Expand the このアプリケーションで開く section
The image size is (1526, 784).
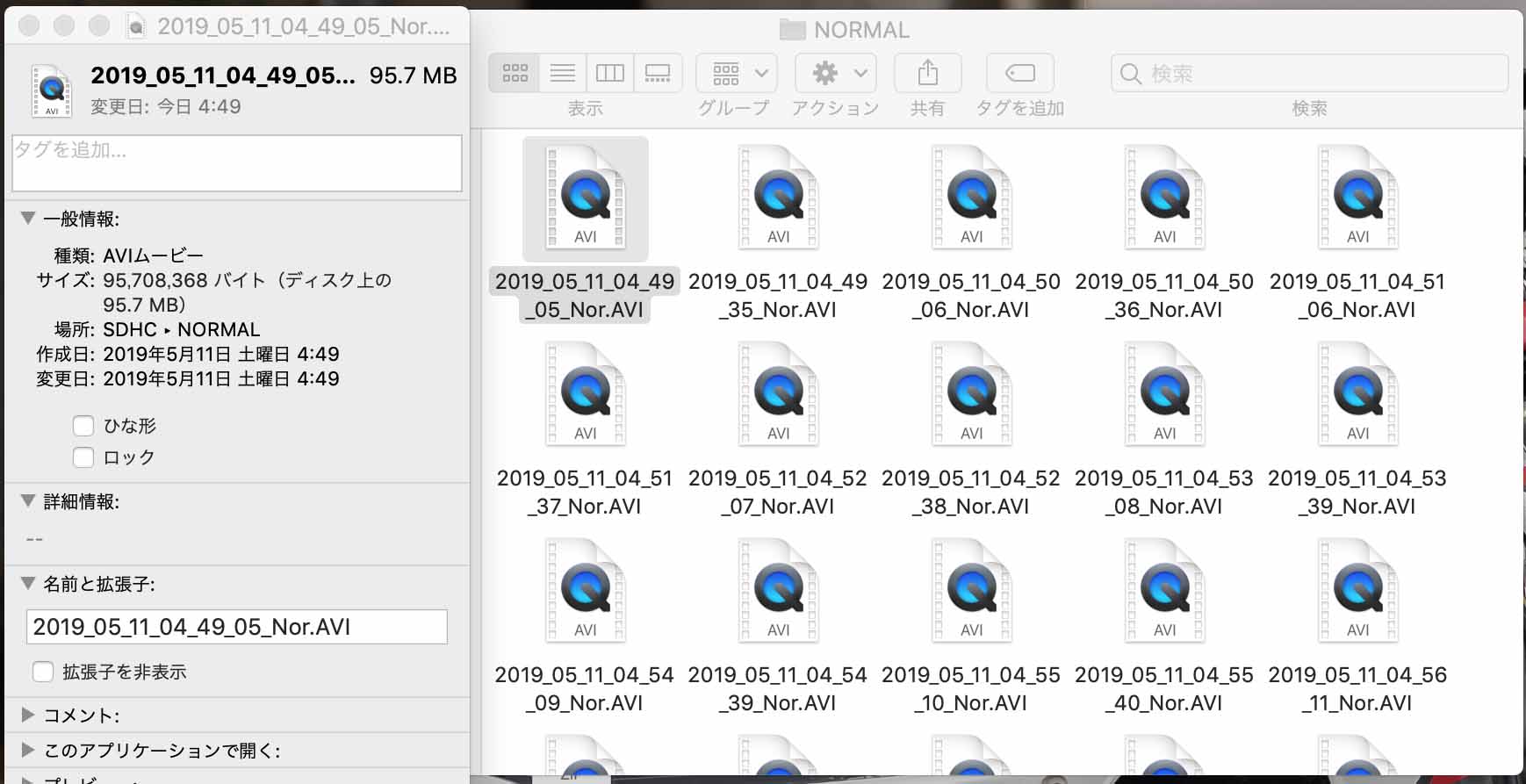tap(28, 750)
